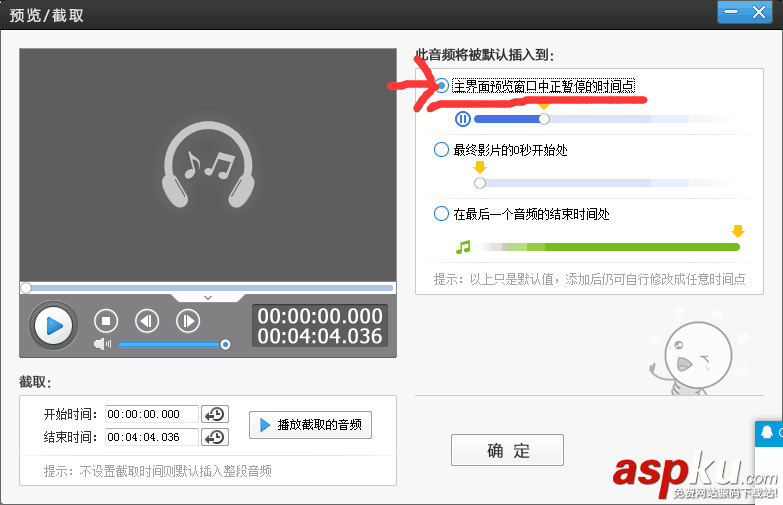783x505 pixels.
Task: Minimize the 预览/截取 dialog
Action: (732, 12)
